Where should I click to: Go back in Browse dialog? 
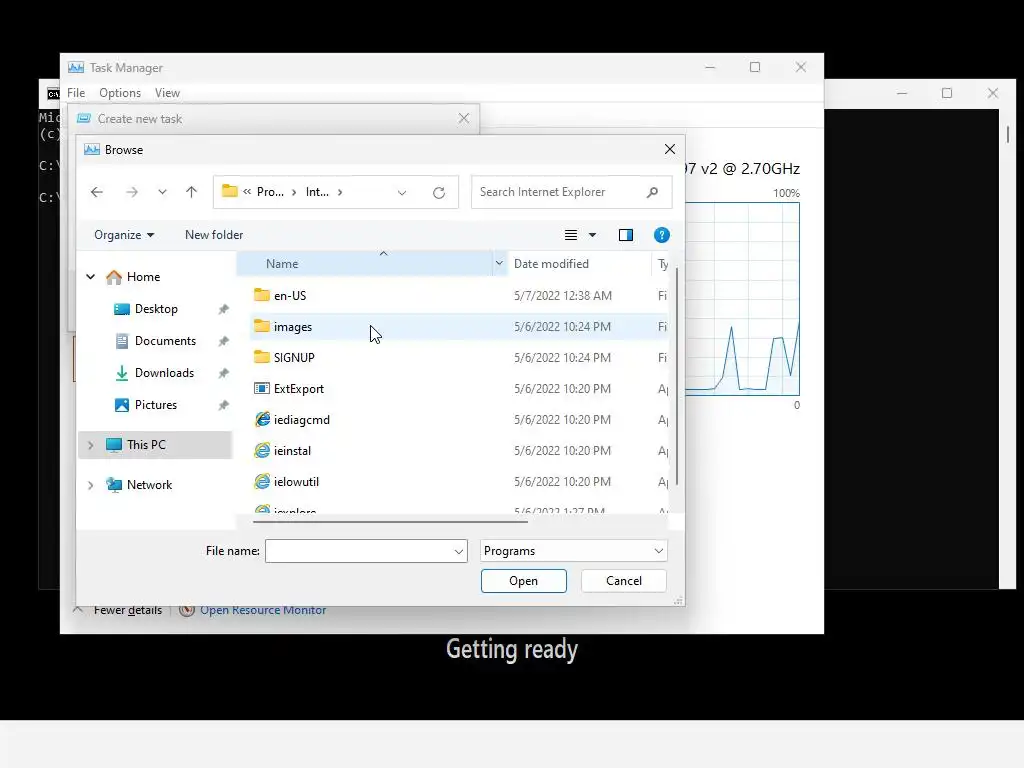tap(97, 192)
